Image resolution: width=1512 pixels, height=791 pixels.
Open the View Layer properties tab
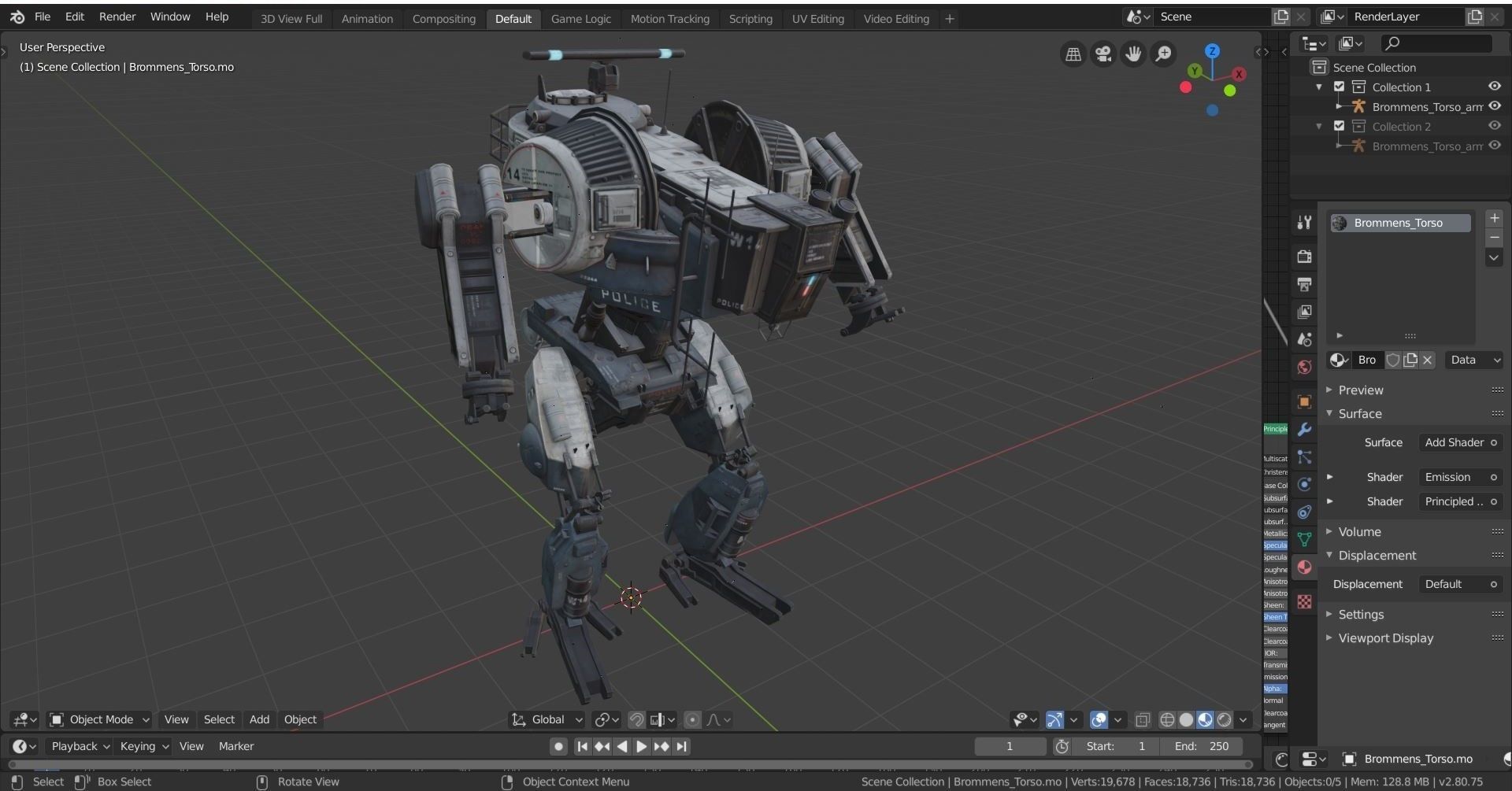point(1304,312)
